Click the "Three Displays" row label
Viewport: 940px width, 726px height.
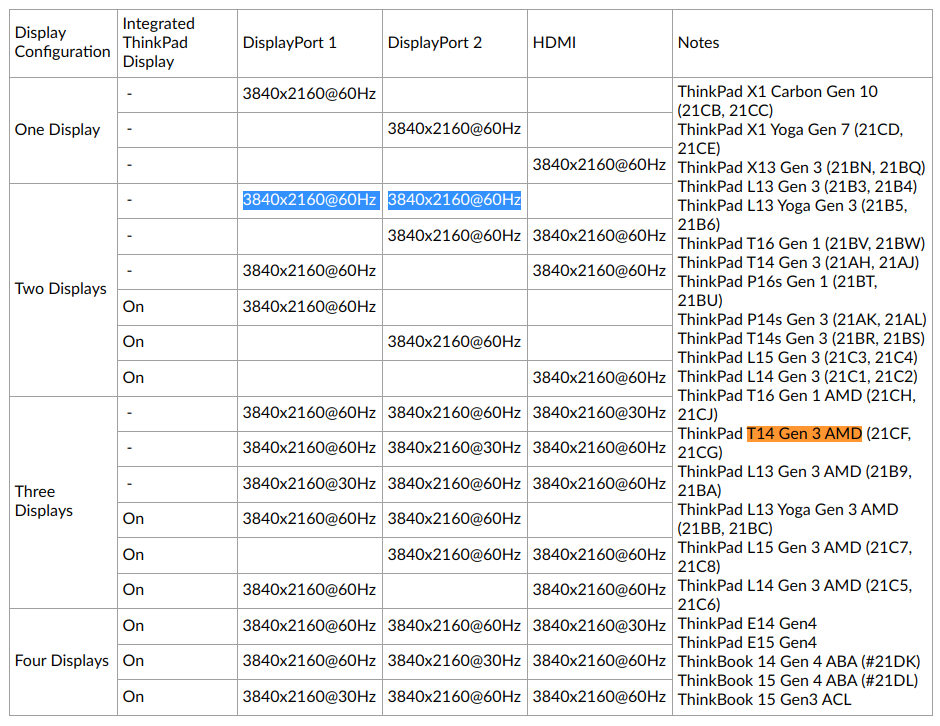(44, 501)
